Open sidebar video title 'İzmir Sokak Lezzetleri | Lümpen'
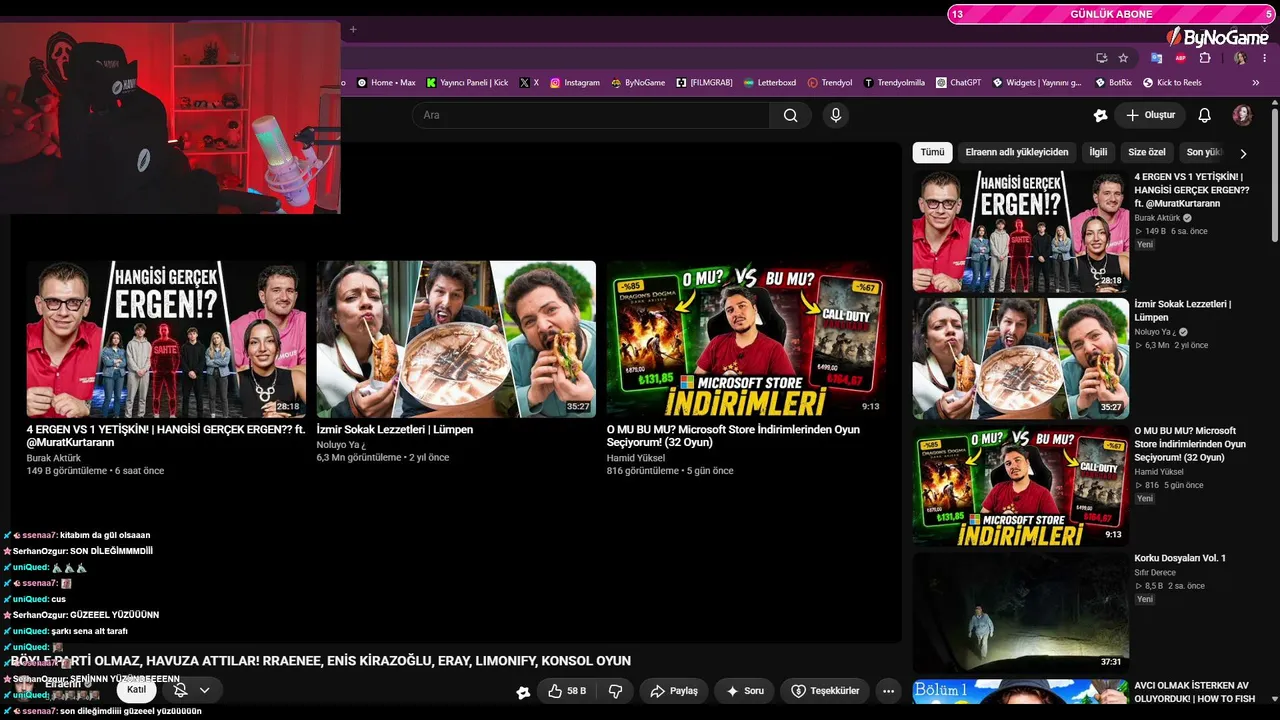This screenshot has width=1280, height=720. click(x=1183, y=310)
